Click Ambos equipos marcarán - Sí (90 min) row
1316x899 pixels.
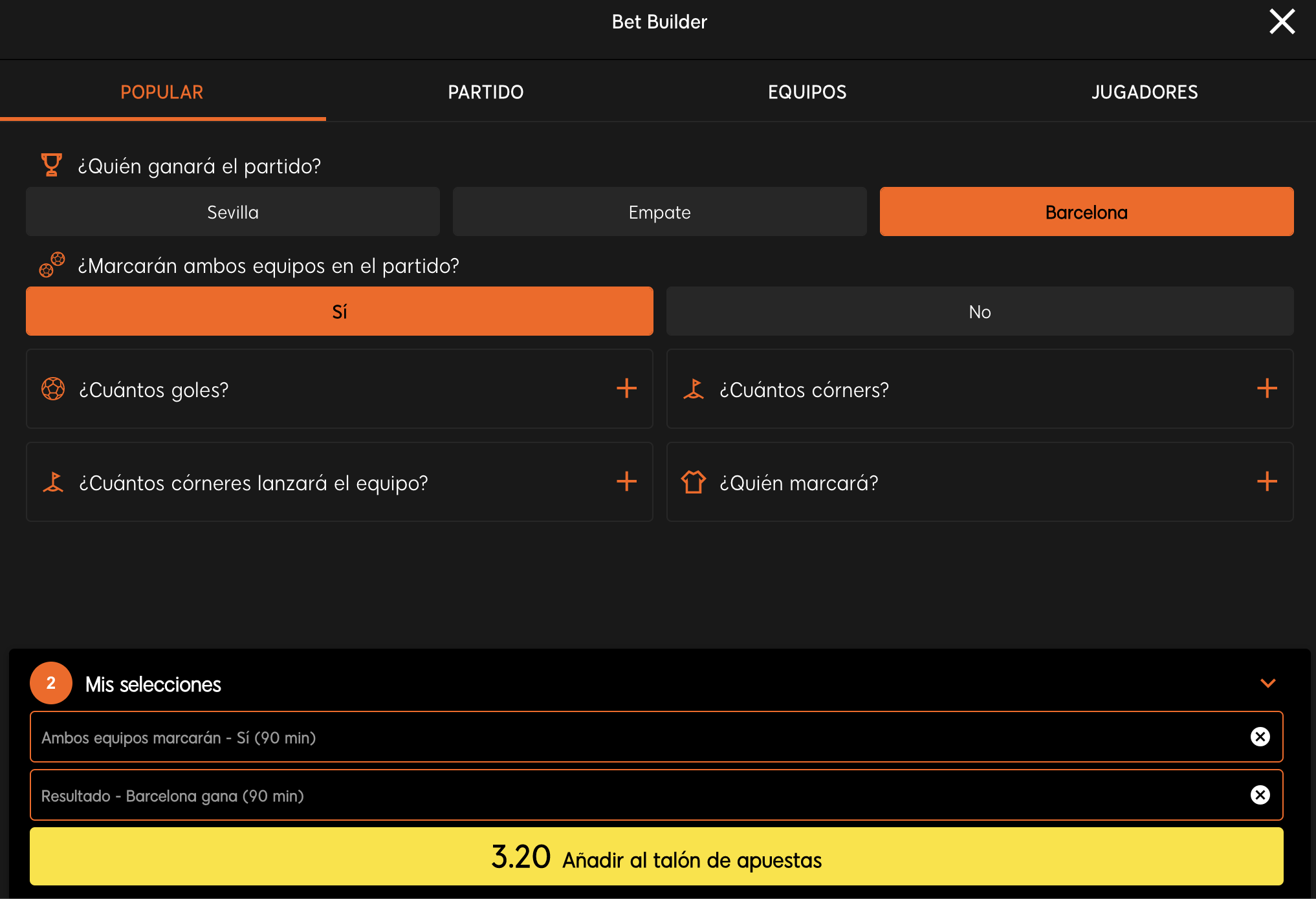click(x=657, y=737)
